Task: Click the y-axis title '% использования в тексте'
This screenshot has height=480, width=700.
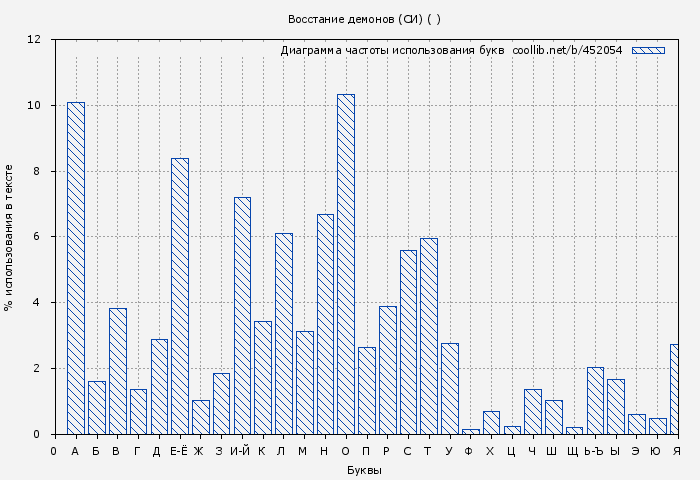Action: 9,237
